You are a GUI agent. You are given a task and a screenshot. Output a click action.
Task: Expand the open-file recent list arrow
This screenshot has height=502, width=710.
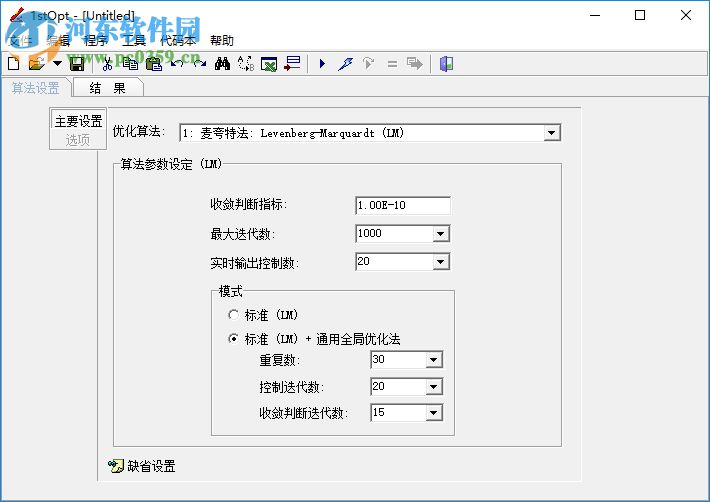coord(57,64)
